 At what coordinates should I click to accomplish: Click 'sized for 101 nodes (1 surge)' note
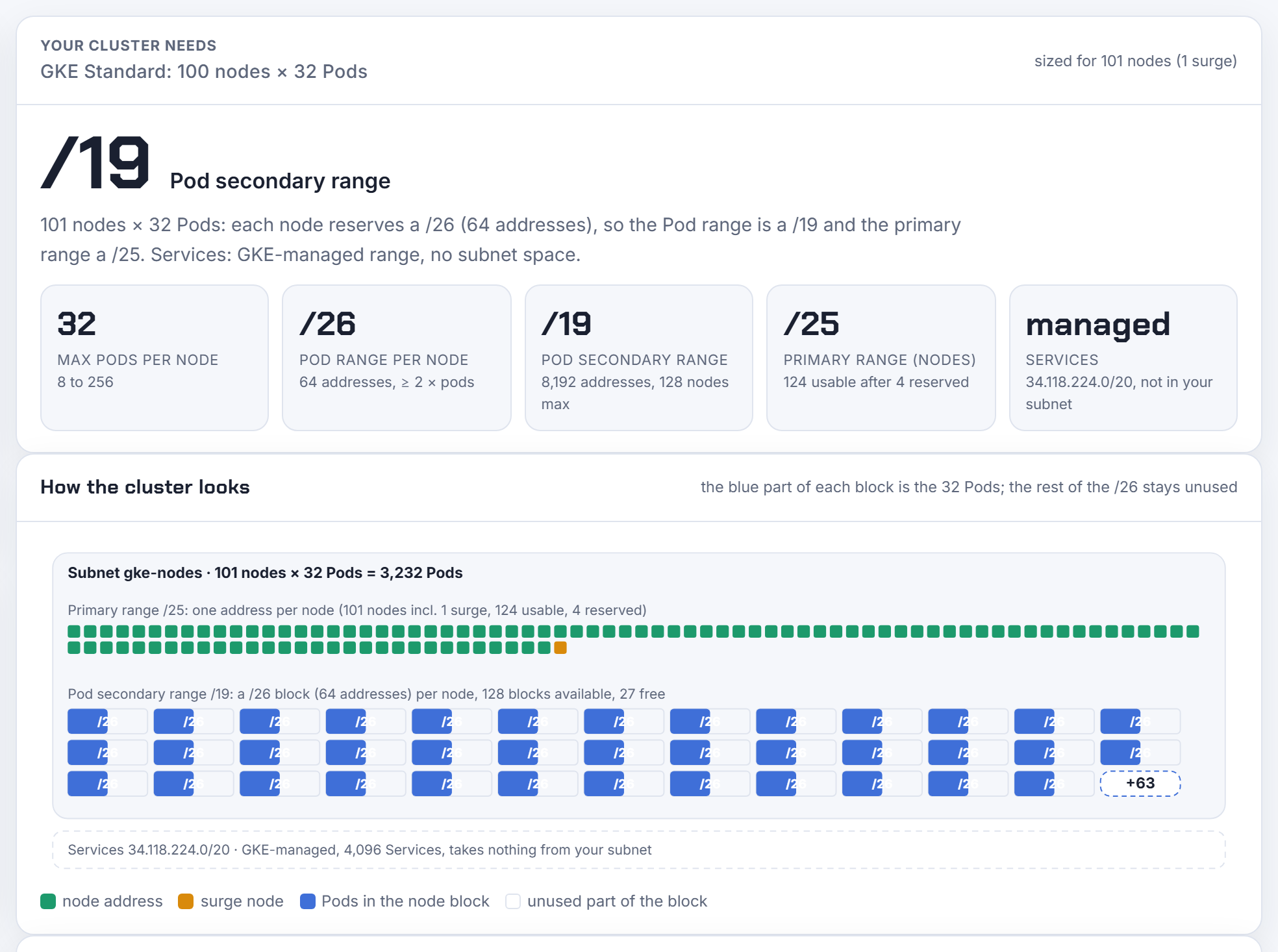(1136, 61)
